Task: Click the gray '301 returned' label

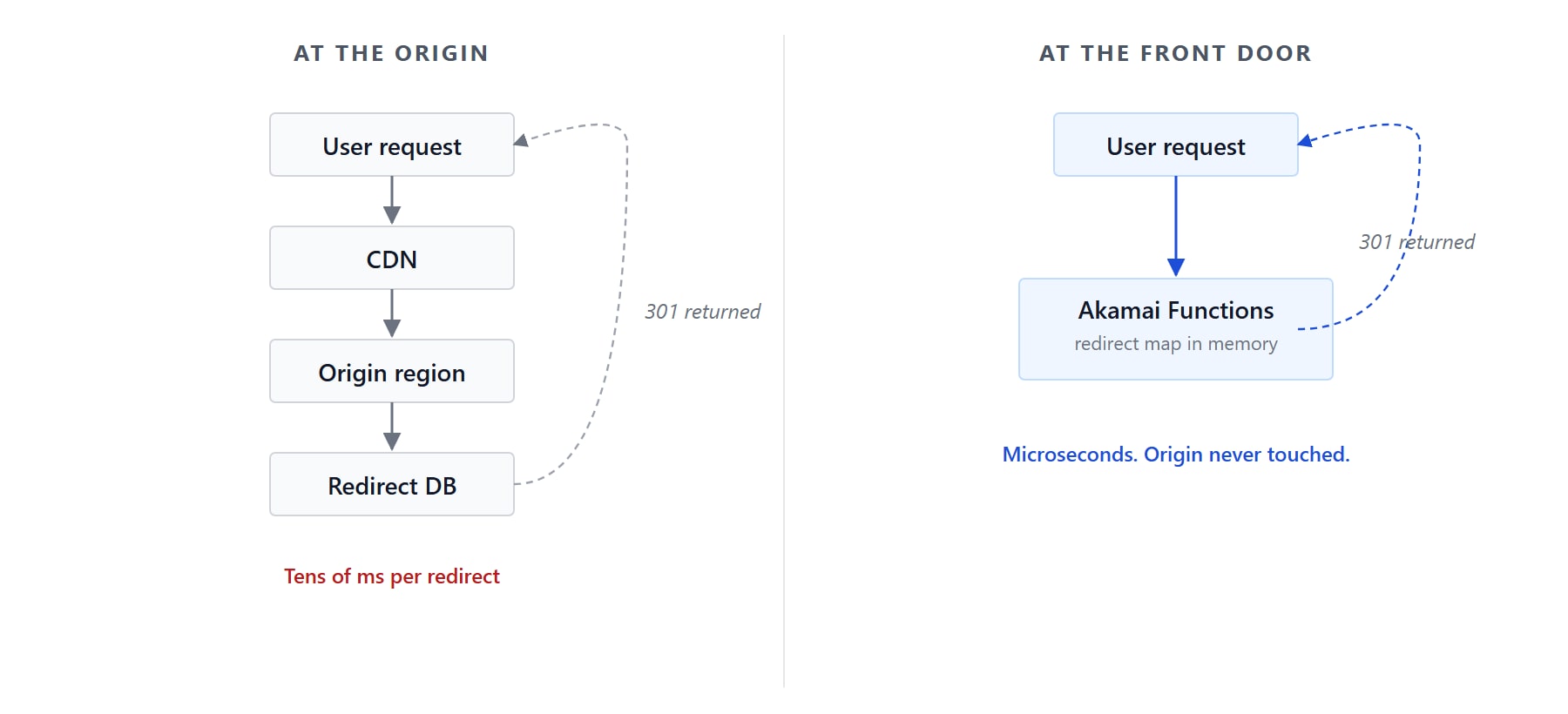Action: 702,312
